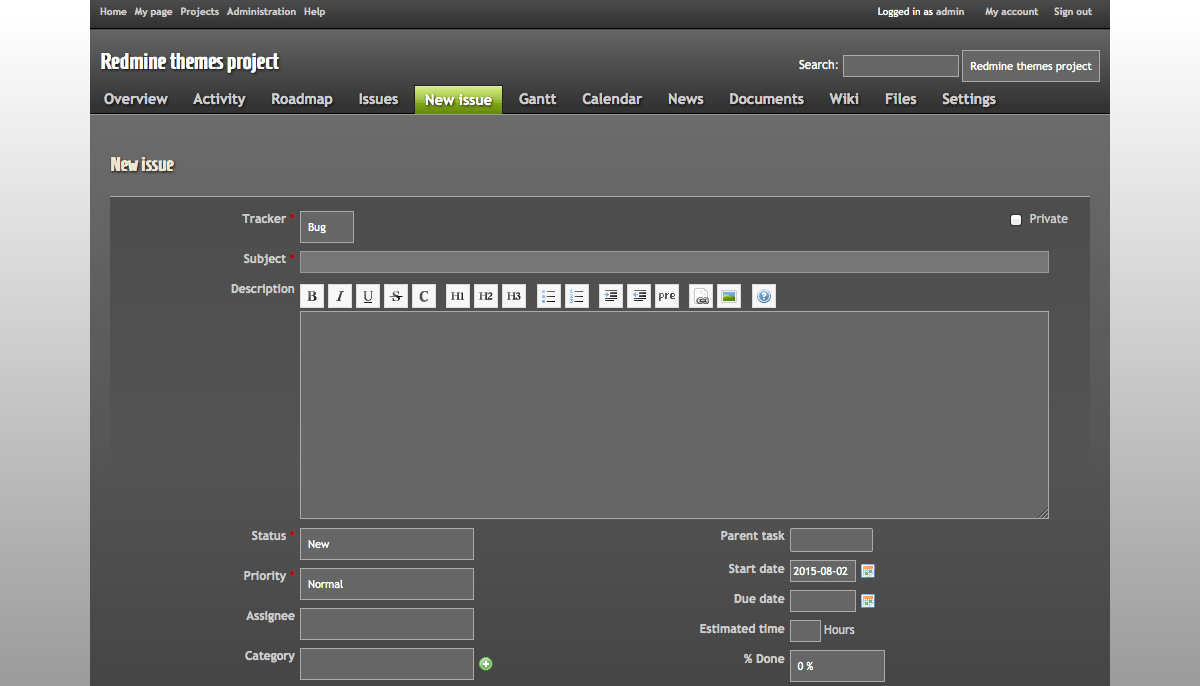The image size is (1200, 686).
Task: Open the Assignee dropdown
Action: coord(387,624)
